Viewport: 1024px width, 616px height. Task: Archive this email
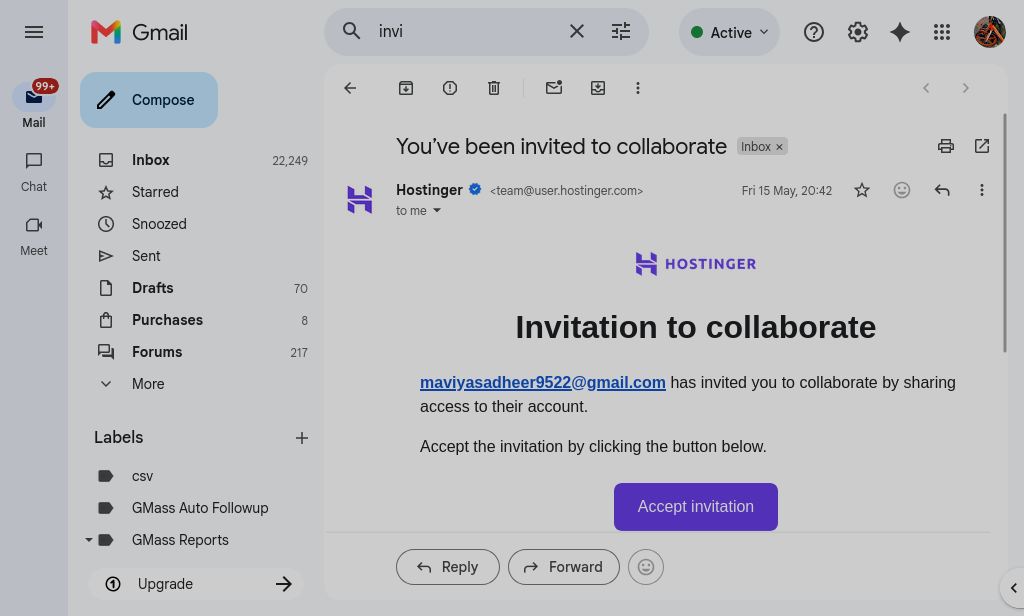406,88
